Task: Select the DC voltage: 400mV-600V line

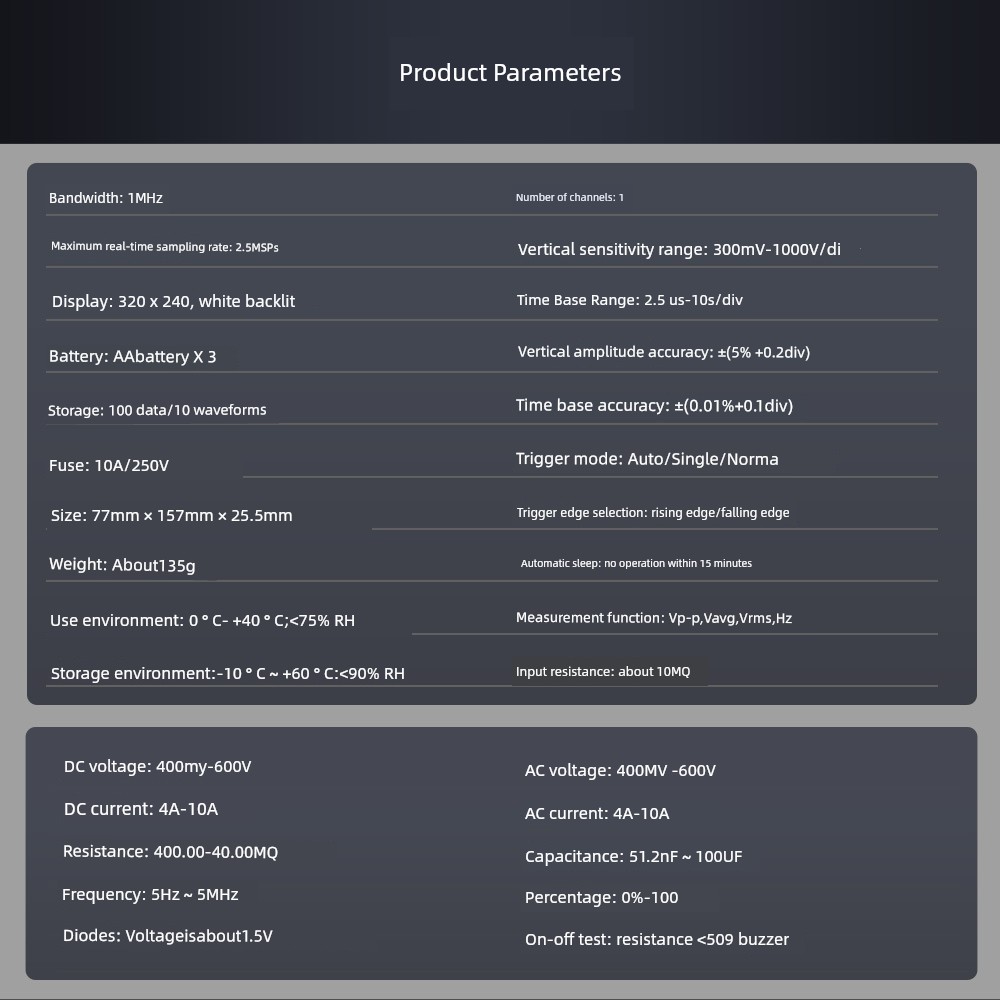Action: pyautogui.click(x=158, y=767)
